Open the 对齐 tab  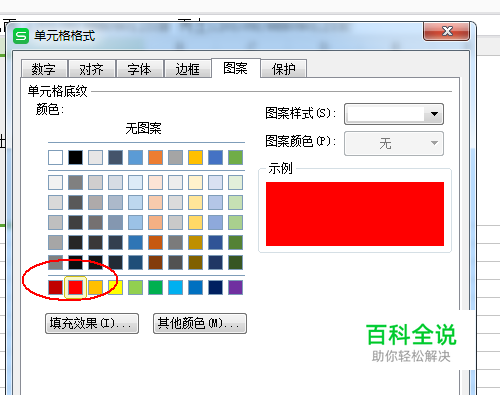click(x=92, y=69)
